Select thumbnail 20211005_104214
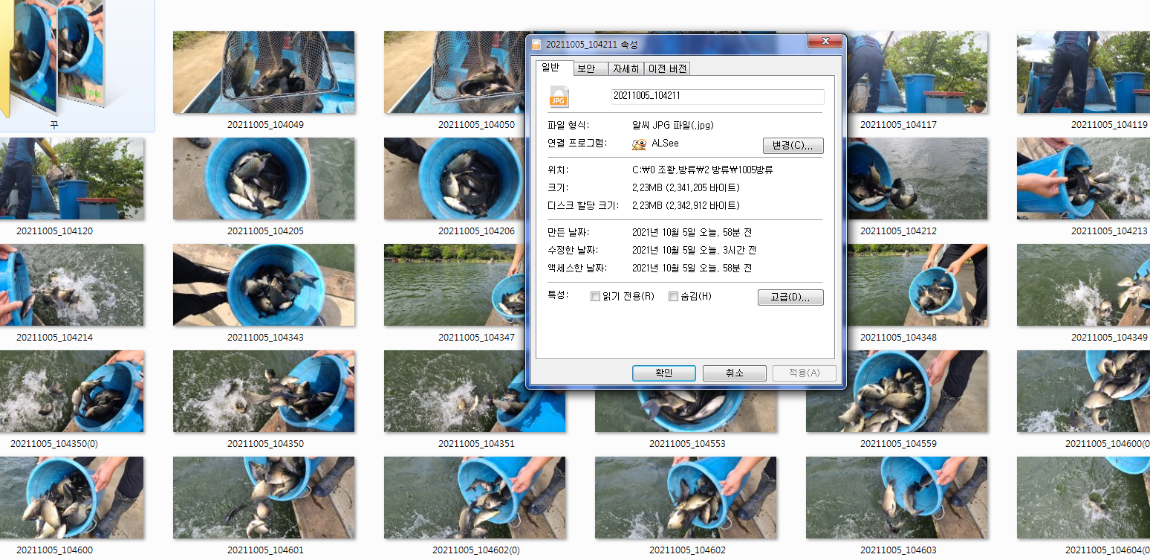Screen dimensions: 1150x560 tap(72, 285)
